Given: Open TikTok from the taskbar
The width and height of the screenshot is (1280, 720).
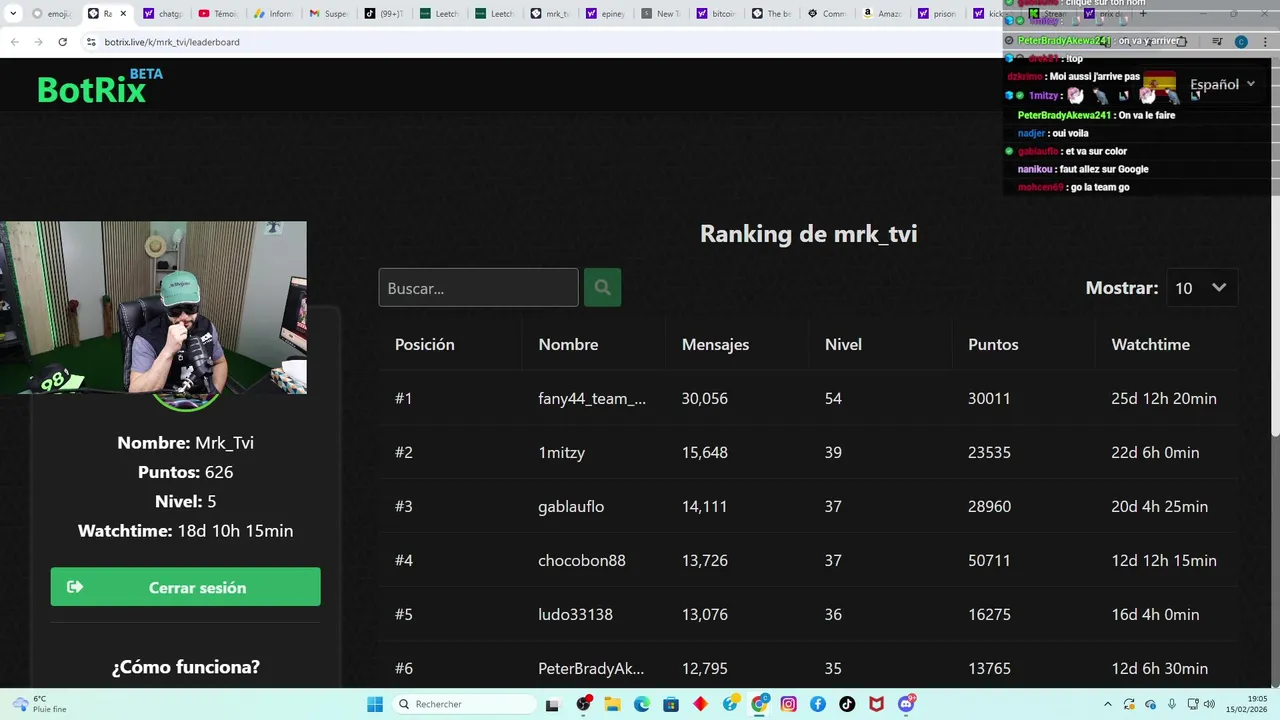Looking at the screenshot, I should [847, 704].
